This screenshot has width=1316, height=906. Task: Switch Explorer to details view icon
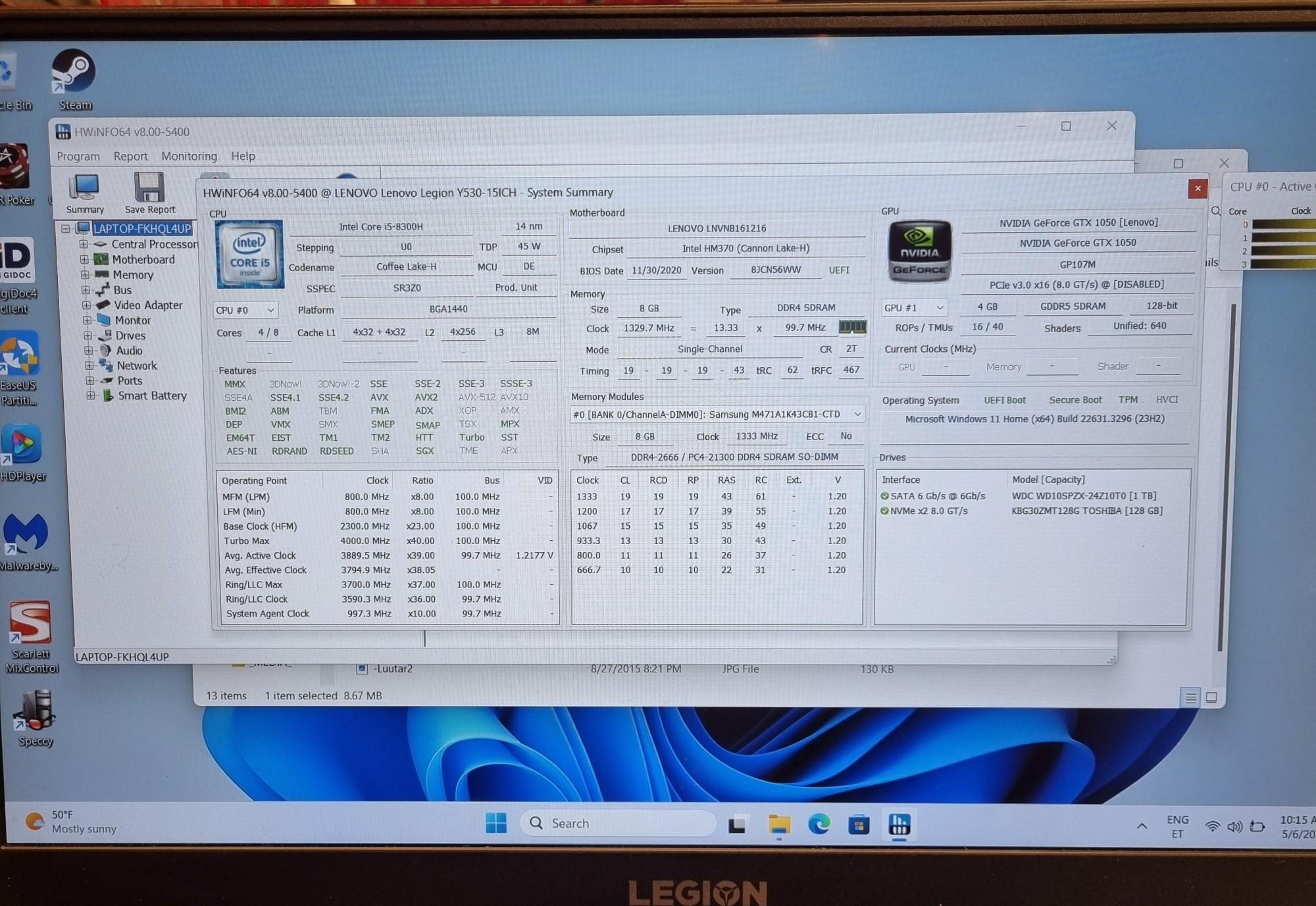[1190, 697]
